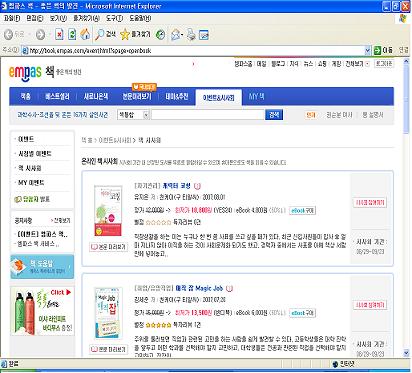Click Magic Job's red 시사회 참여하기 button
This screenshot has width=412, height=373.
370,305
